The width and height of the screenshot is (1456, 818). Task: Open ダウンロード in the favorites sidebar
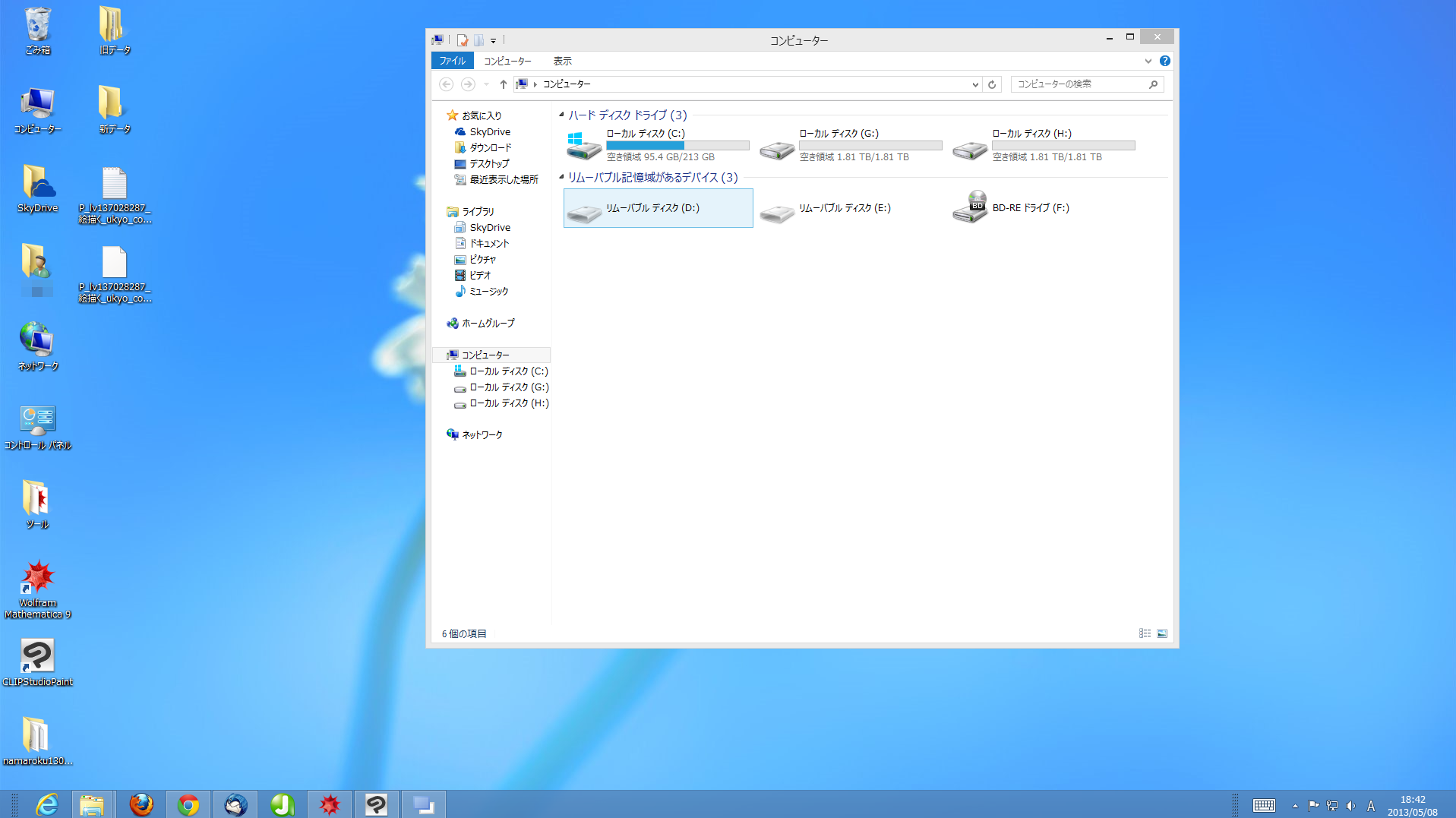point(490,147)
